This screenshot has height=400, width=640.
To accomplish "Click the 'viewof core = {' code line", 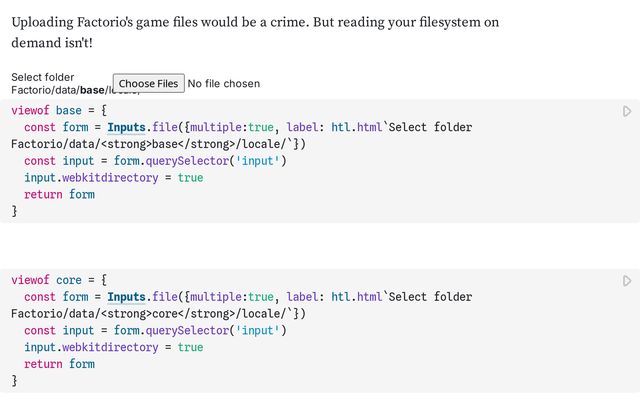I will pyautogui.click(x=59, y=280).
